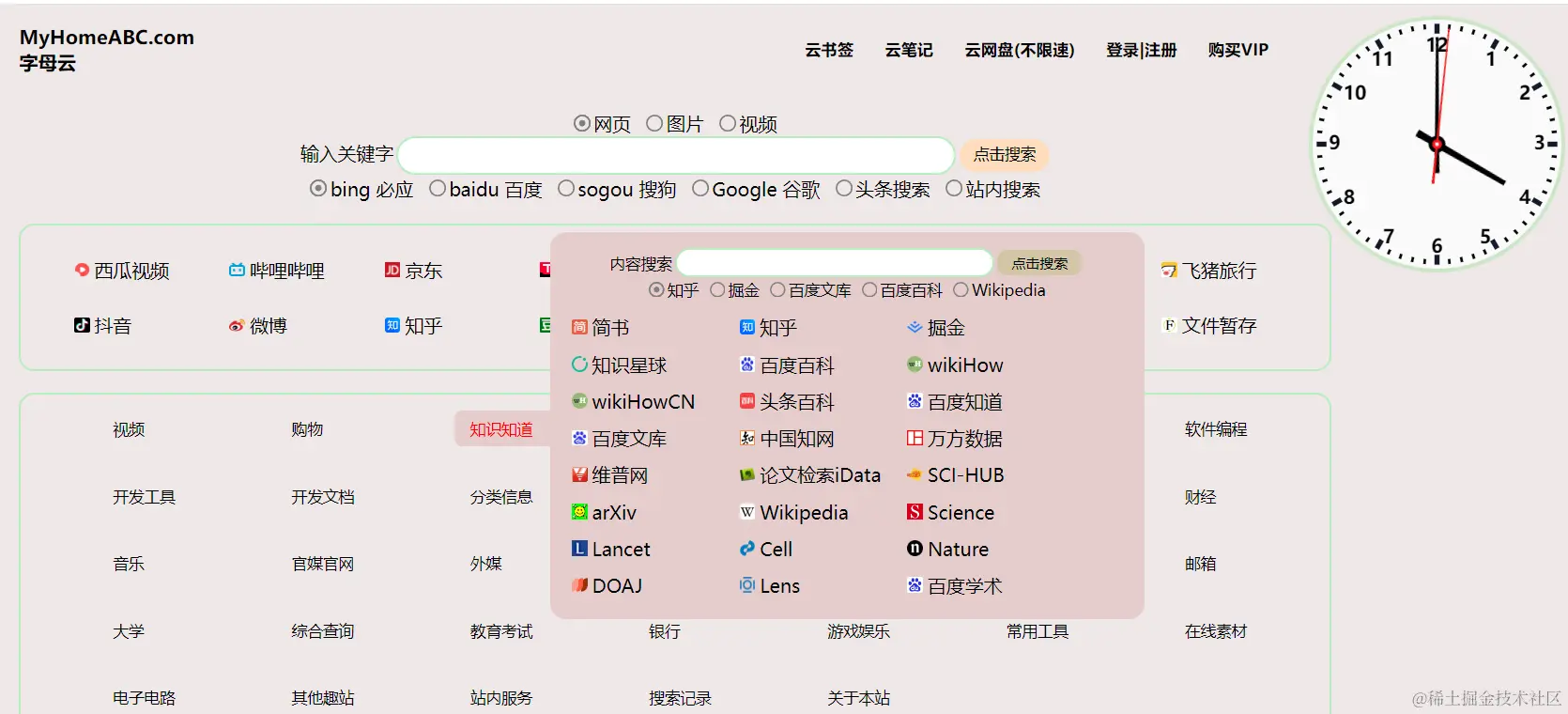The height and width of the screenshot is (714, 1568).
Task: Click the main 点击搜索 button
Action: point(1005,154)
